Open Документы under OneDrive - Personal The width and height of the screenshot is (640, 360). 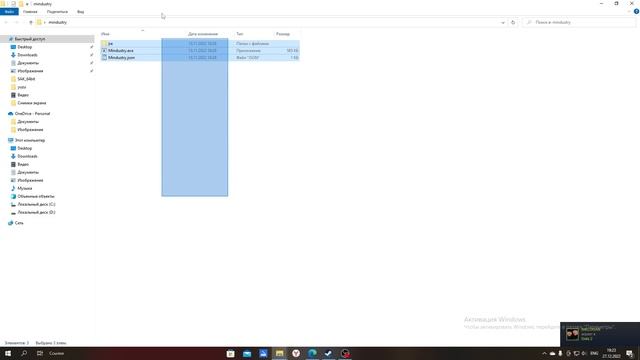point(28,122)
